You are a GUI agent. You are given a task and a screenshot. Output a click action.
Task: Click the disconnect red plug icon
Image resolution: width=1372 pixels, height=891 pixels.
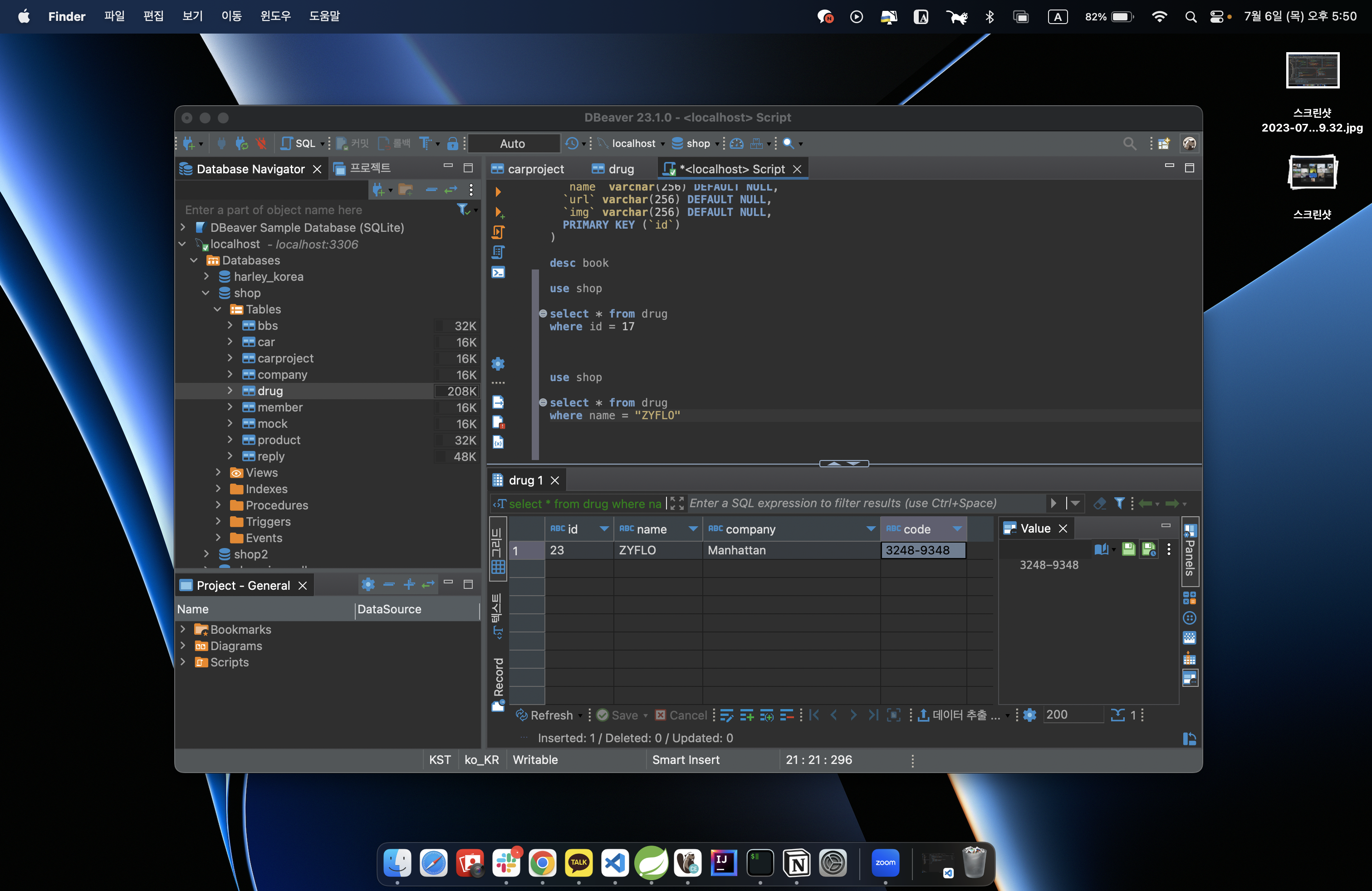(262, 143)
